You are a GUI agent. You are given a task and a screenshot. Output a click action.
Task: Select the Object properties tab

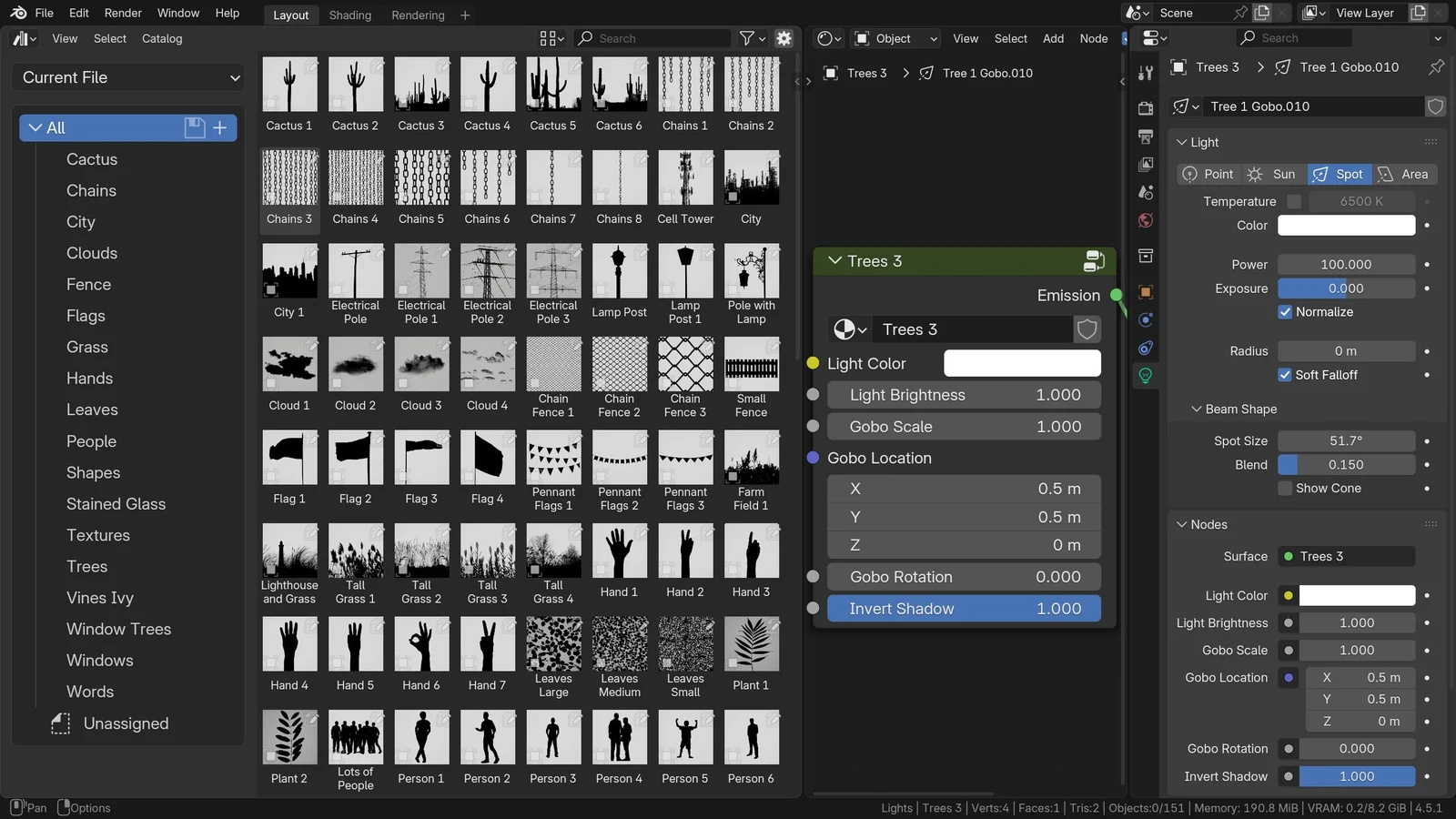pos(1146,291)
